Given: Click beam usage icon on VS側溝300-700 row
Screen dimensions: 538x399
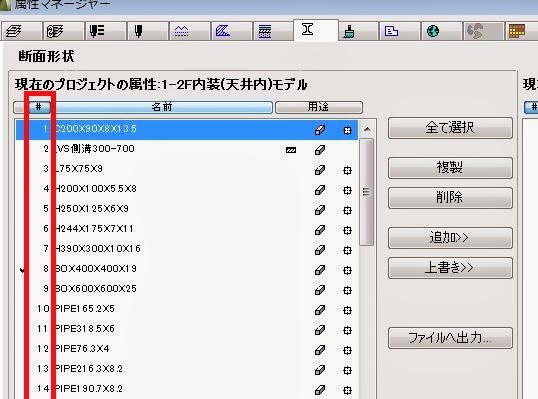Looking at the screenshot, I should [320, 150].
